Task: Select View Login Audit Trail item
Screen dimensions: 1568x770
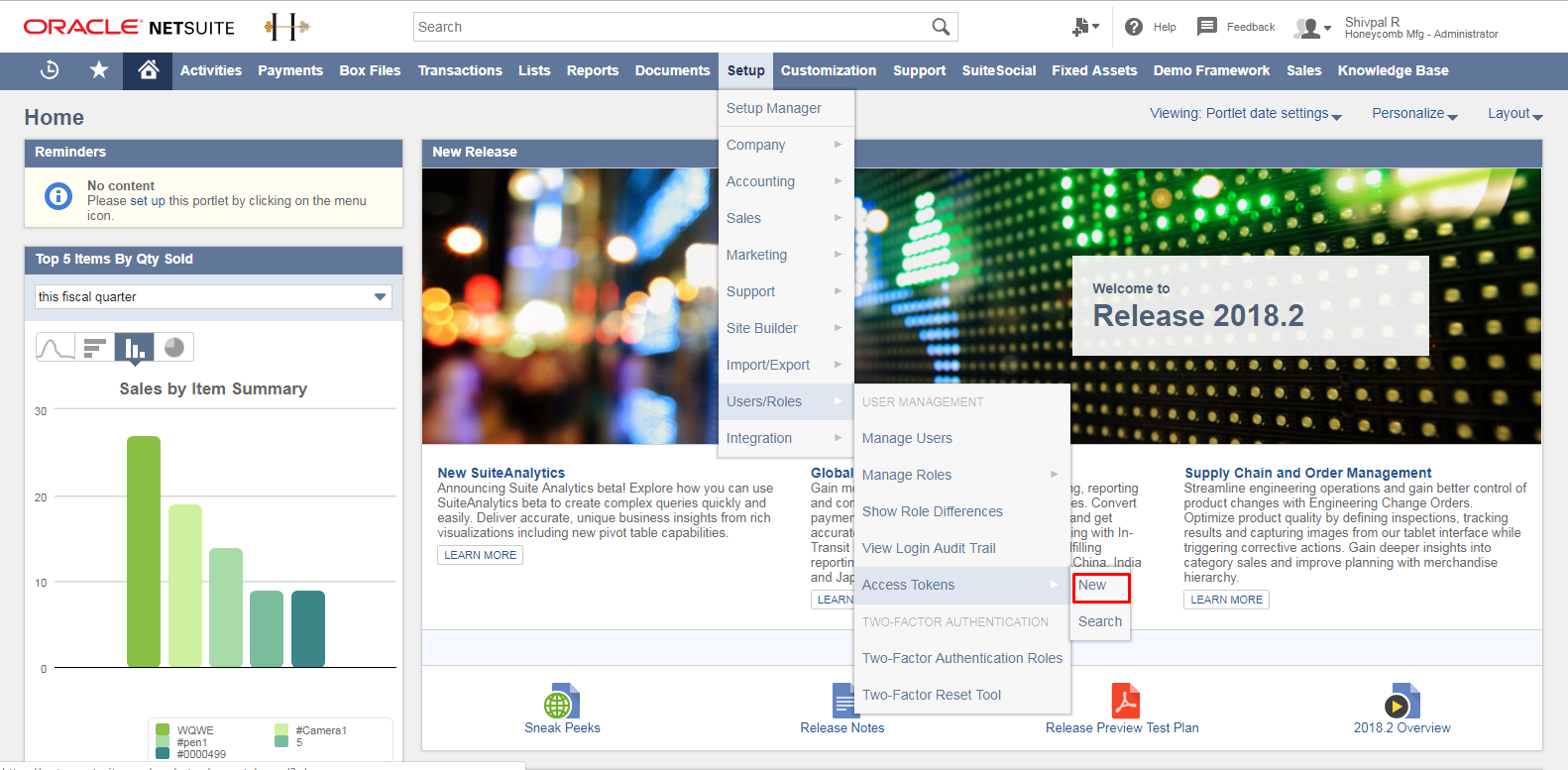Action: 961,548
